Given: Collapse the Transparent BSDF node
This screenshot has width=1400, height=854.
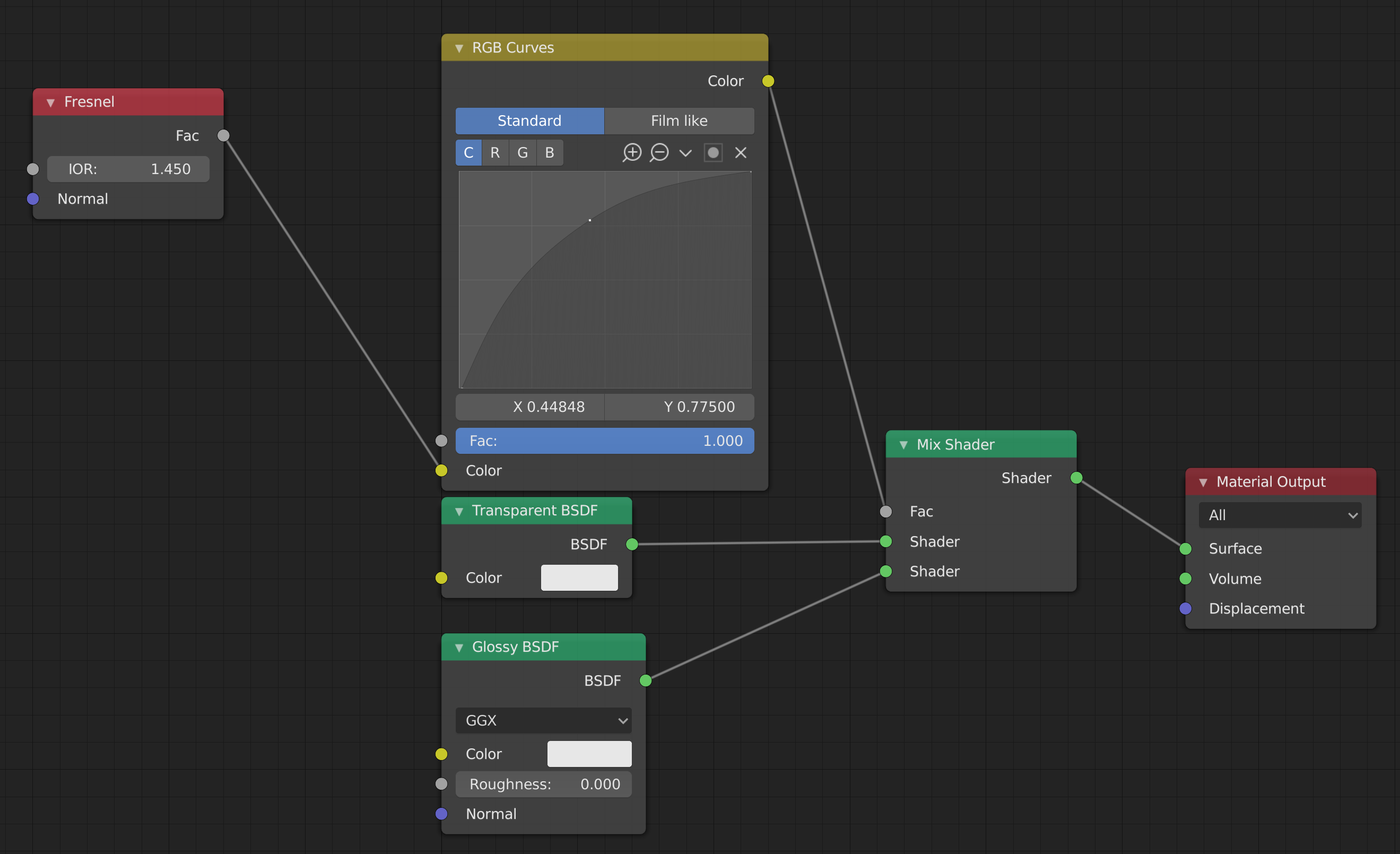Looking at the screenshot, I should click(459, 511).
